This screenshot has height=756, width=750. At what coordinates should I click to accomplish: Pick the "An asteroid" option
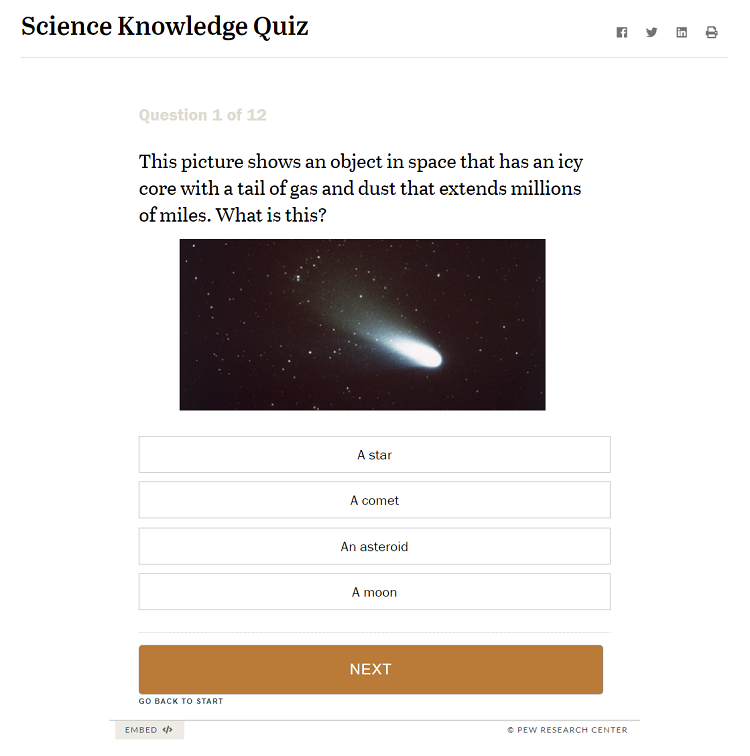(374, 547)
